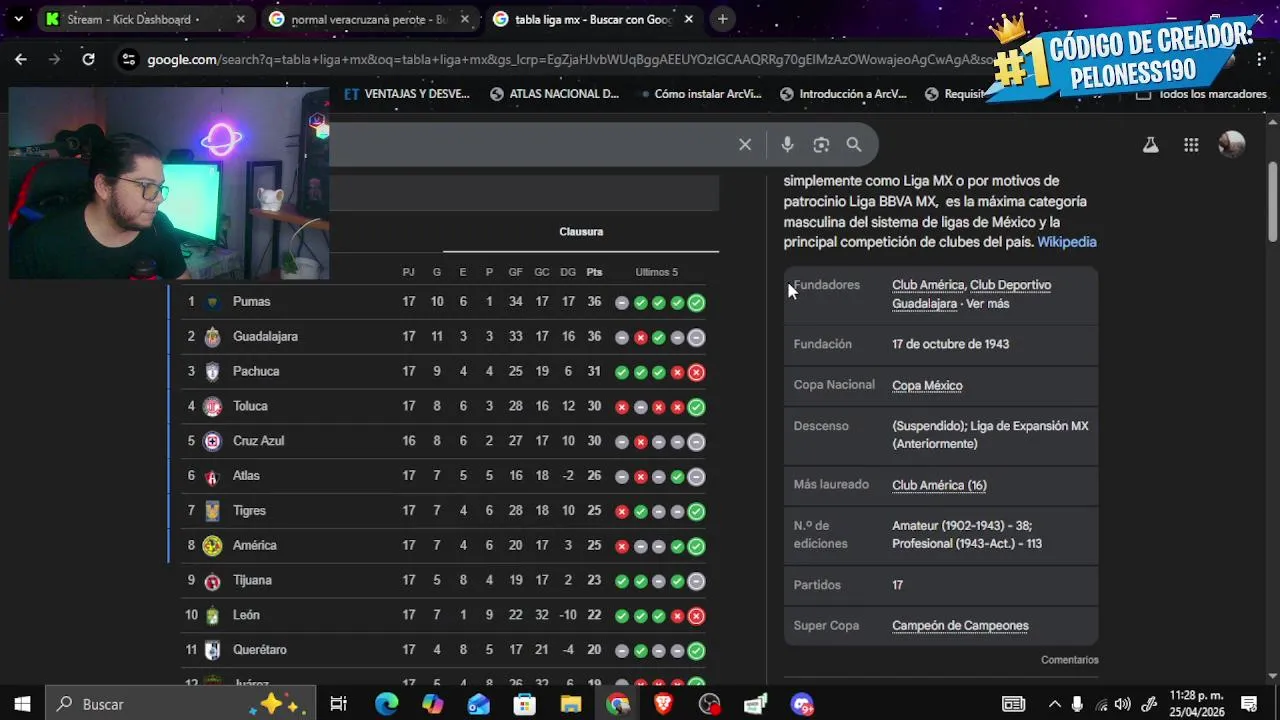This screenshot has height=720, width=1280.
Task: Open the Windows Start menu
Action: coord(22,704)
